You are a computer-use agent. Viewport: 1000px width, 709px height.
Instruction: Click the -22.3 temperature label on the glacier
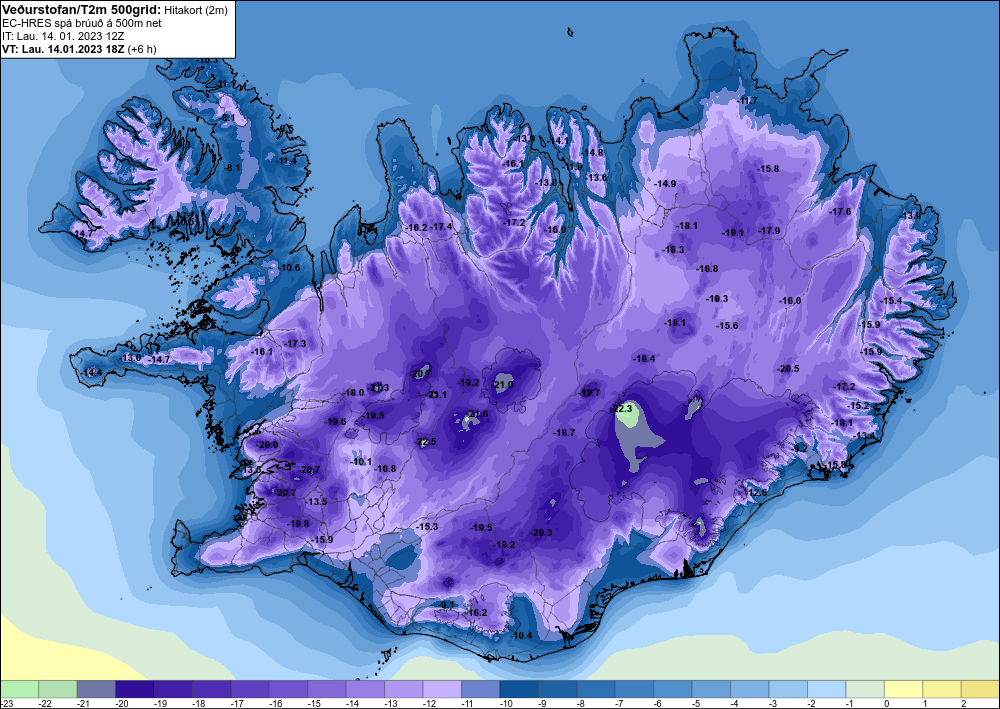click(622, 408)
